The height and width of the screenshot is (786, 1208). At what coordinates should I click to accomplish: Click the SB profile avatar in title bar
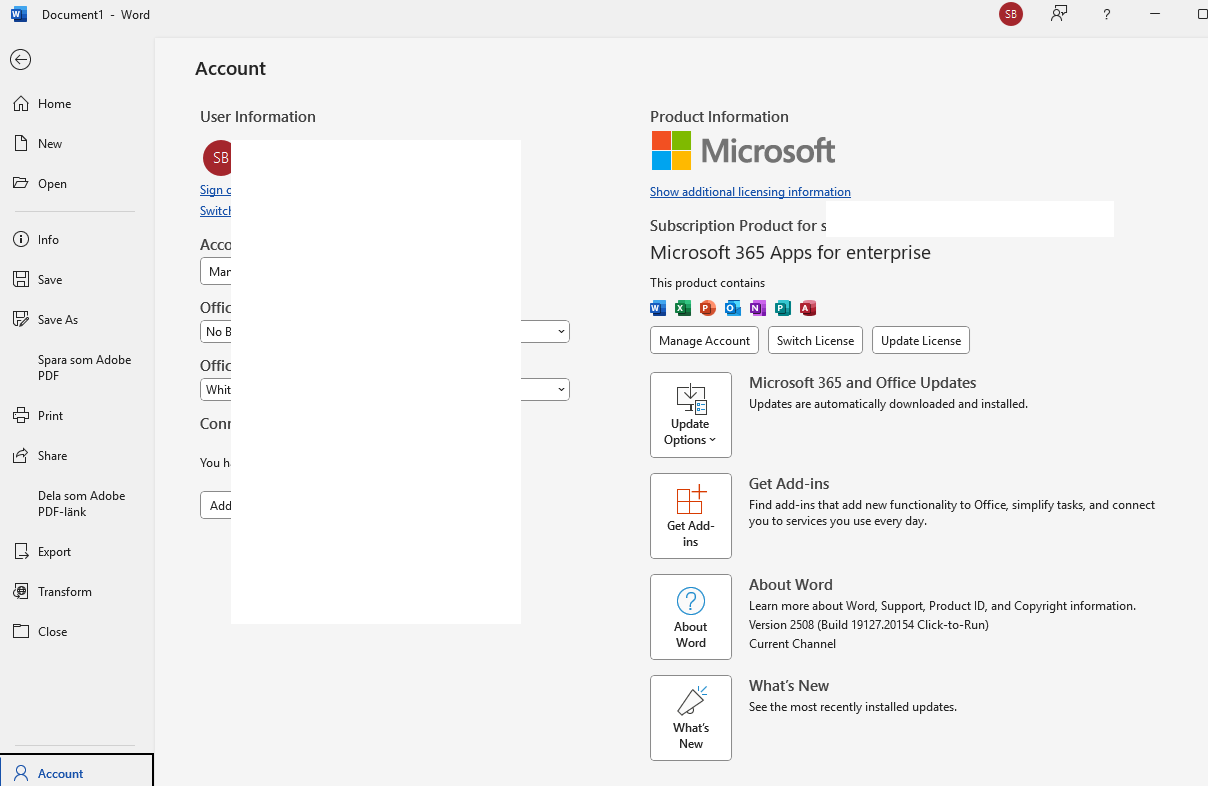click(1011, 14)
